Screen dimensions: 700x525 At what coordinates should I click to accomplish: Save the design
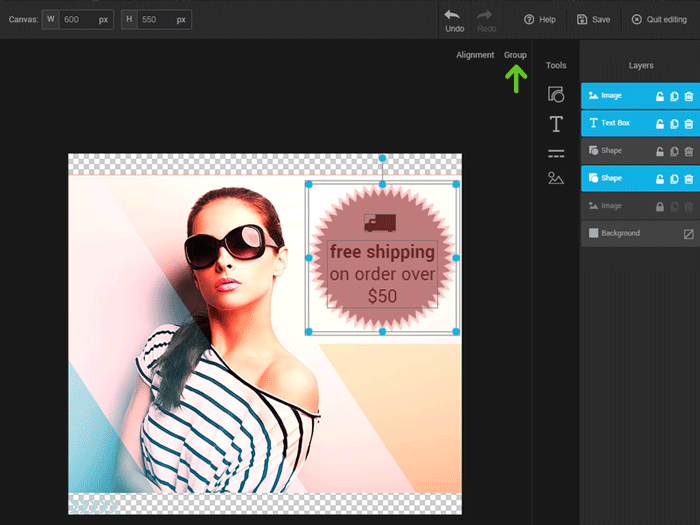[x=594, y=19]
